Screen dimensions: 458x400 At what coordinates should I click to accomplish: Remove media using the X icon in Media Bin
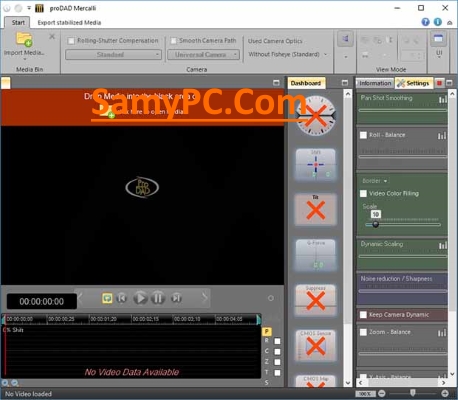pyautogui.click(x=52, y=37)
